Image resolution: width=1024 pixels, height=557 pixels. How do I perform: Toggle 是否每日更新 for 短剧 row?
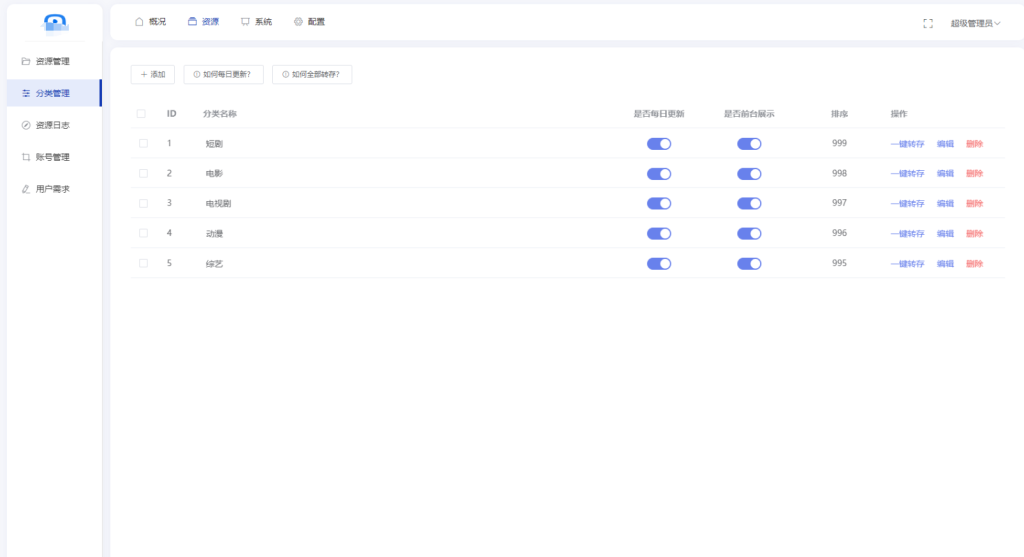[658, 144]
